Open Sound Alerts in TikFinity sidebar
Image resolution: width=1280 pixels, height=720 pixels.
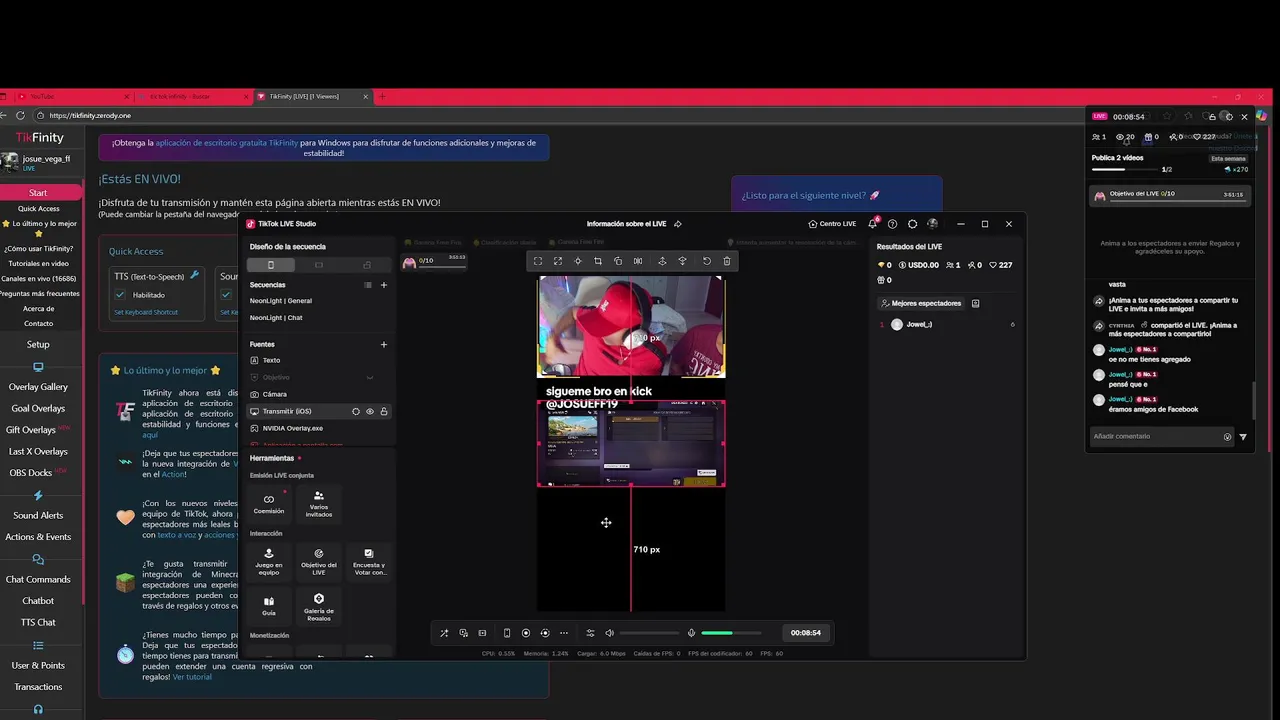[x=38, y=515]
